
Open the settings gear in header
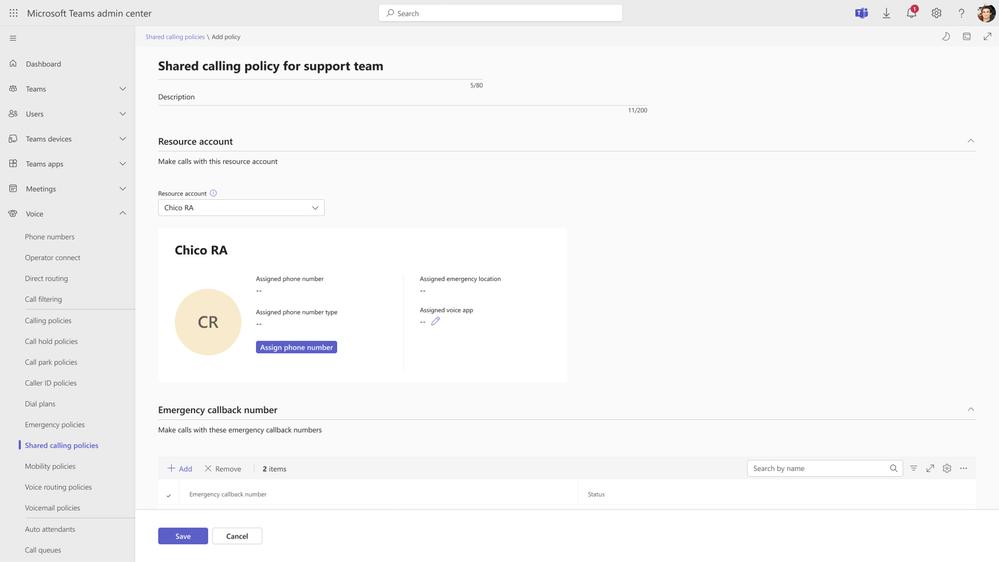click(x=936, y=13)
